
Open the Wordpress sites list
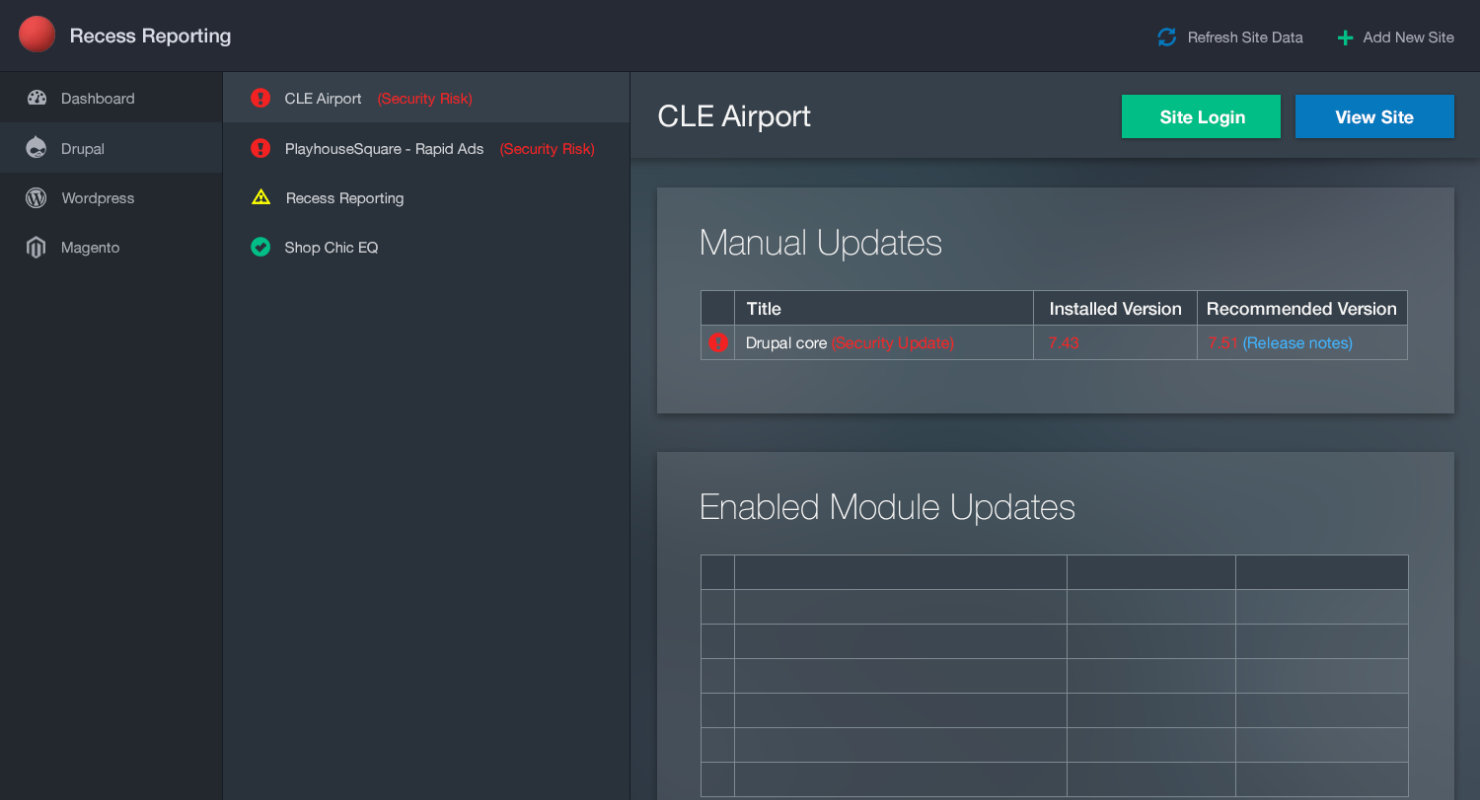pyautogui.click(x=111, y=198)
